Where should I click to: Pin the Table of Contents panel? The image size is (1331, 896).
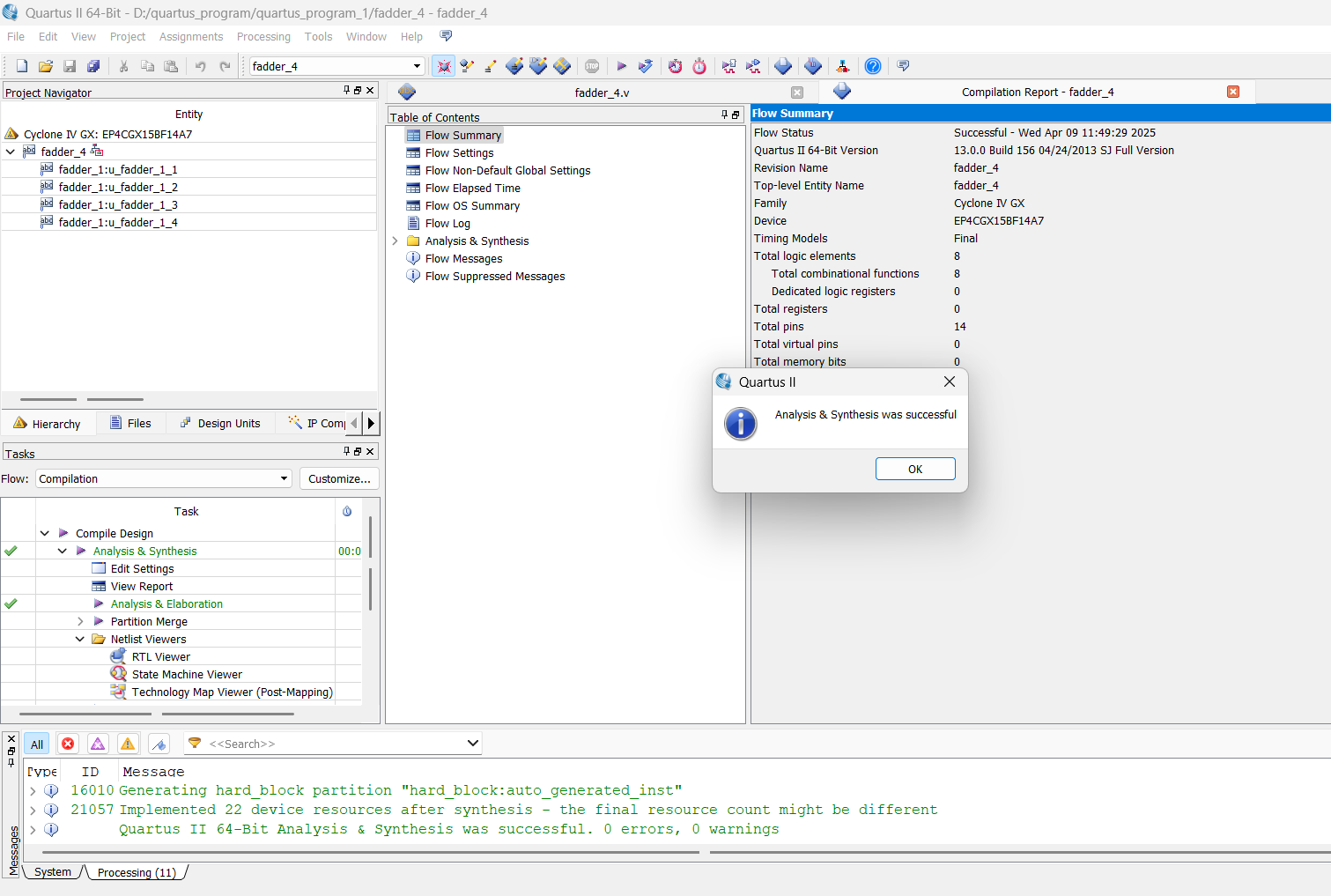click(x=724, y=115)
